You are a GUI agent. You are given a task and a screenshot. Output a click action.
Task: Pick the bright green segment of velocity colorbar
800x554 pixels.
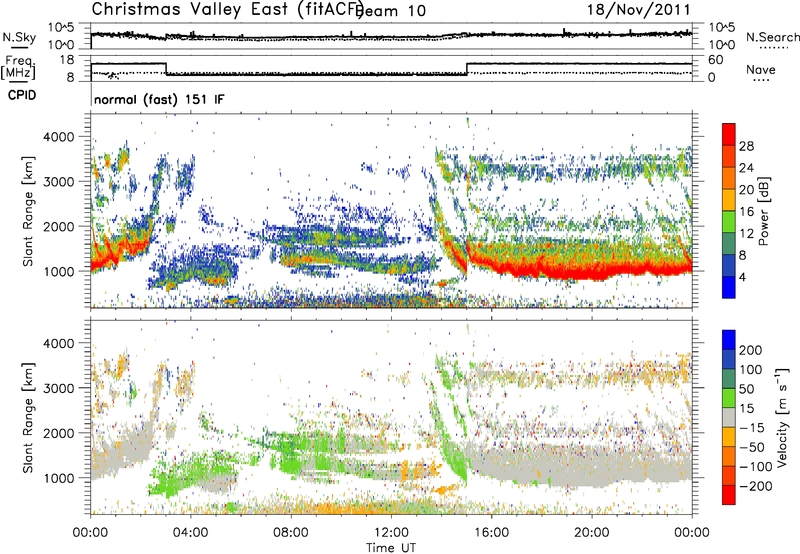point(729,398)
